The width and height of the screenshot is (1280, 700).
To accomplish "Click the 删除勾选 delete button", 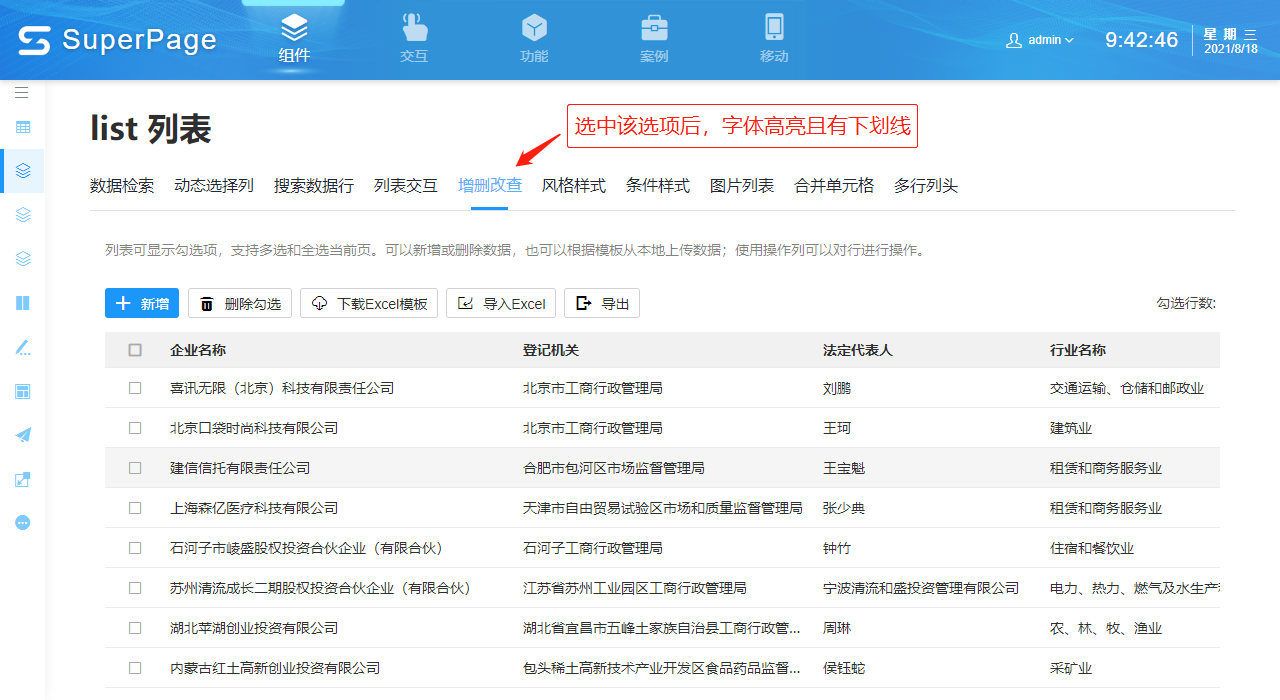I will [x=240, y=303].
